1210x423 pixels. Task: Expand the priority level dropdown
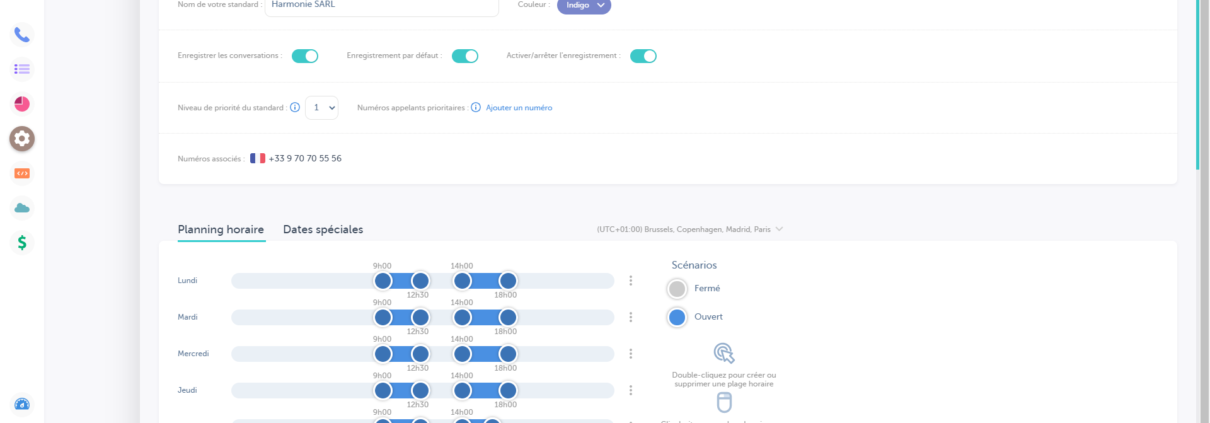click(x=322, y=107)
